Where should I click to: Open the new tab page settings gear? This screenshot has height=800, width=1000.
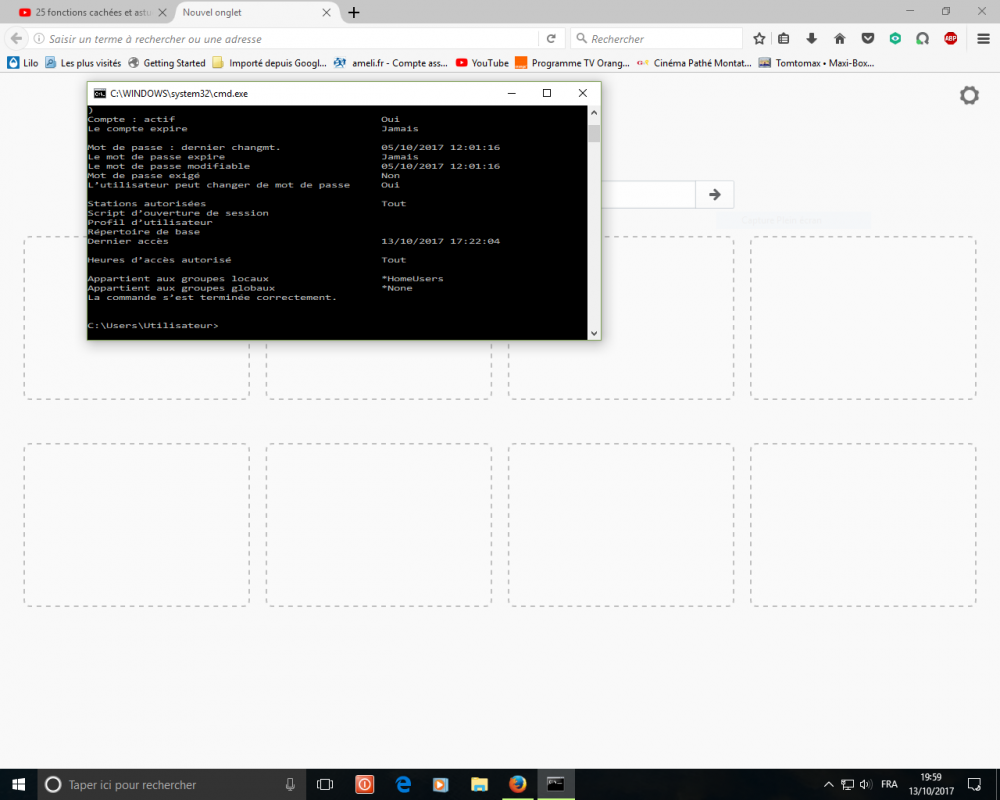(969, 95)
